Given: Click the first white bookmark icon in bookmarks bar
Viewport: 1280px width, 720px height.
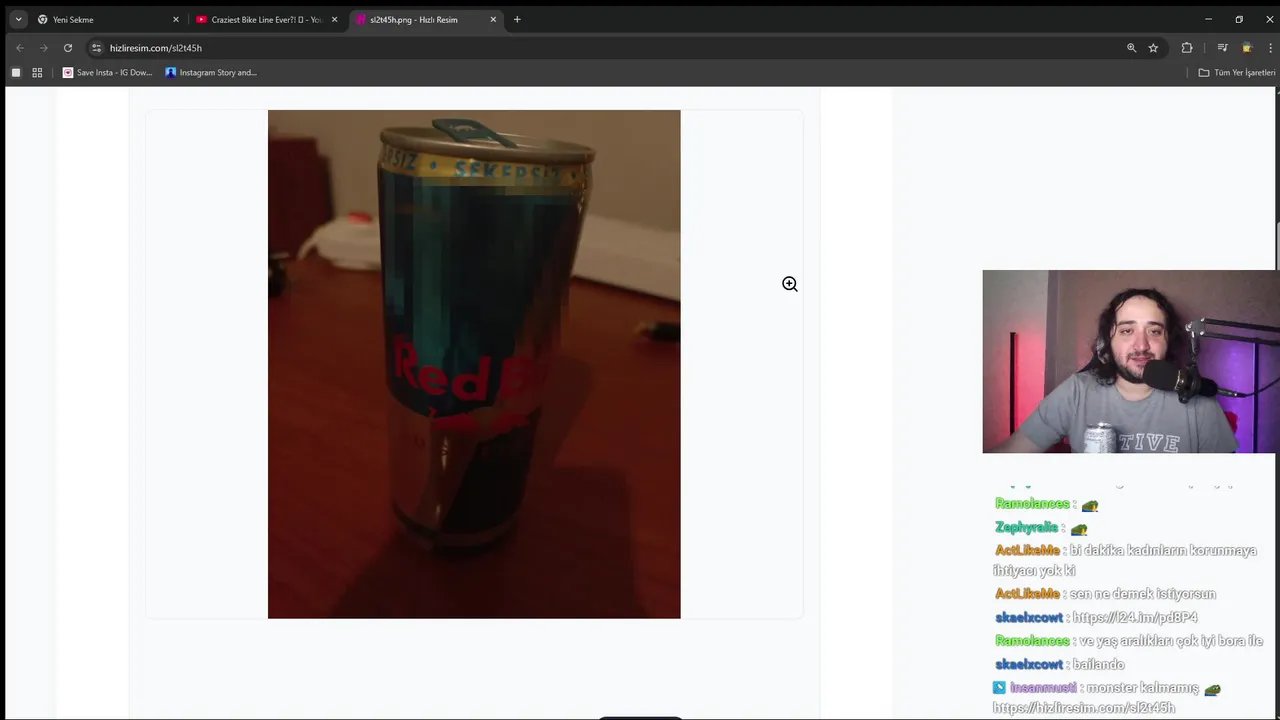Looking at the screenshot, I should pyautogui.click(x=16, y=72).
